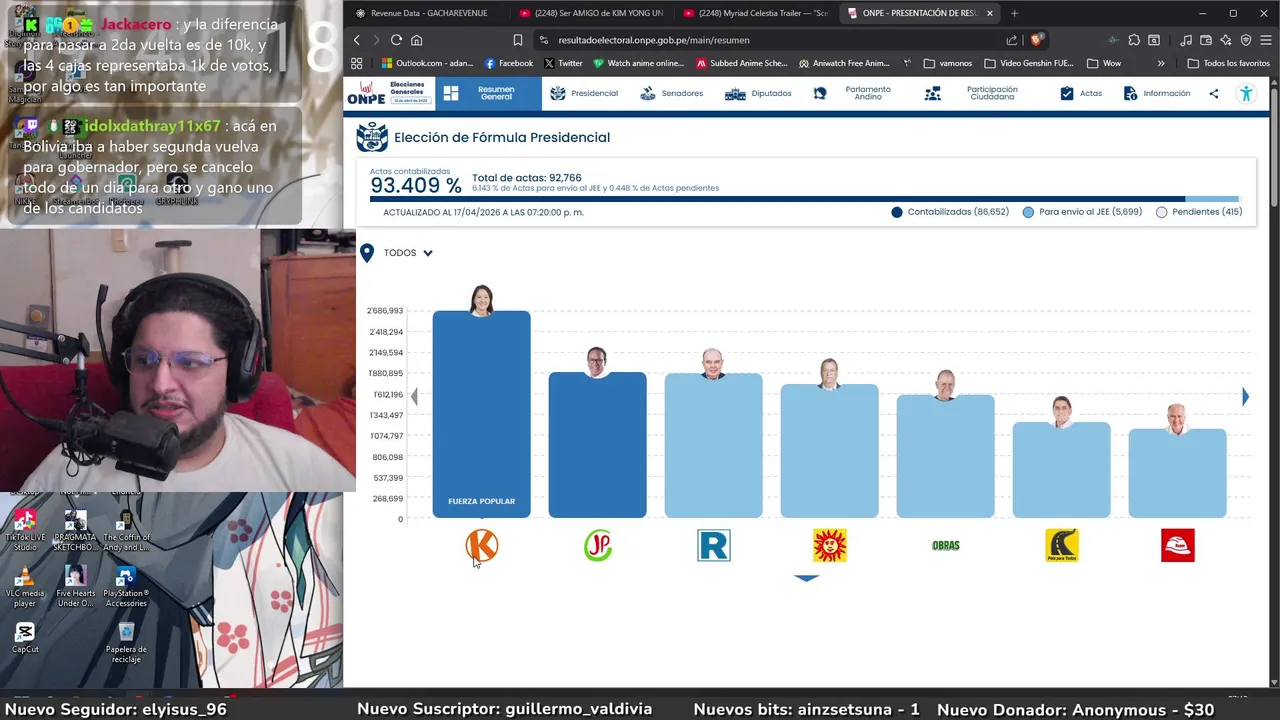Screen dimensions: 1280x720
Task: Click the Pendientes legend circle
Action: [x=1161, y=212]
